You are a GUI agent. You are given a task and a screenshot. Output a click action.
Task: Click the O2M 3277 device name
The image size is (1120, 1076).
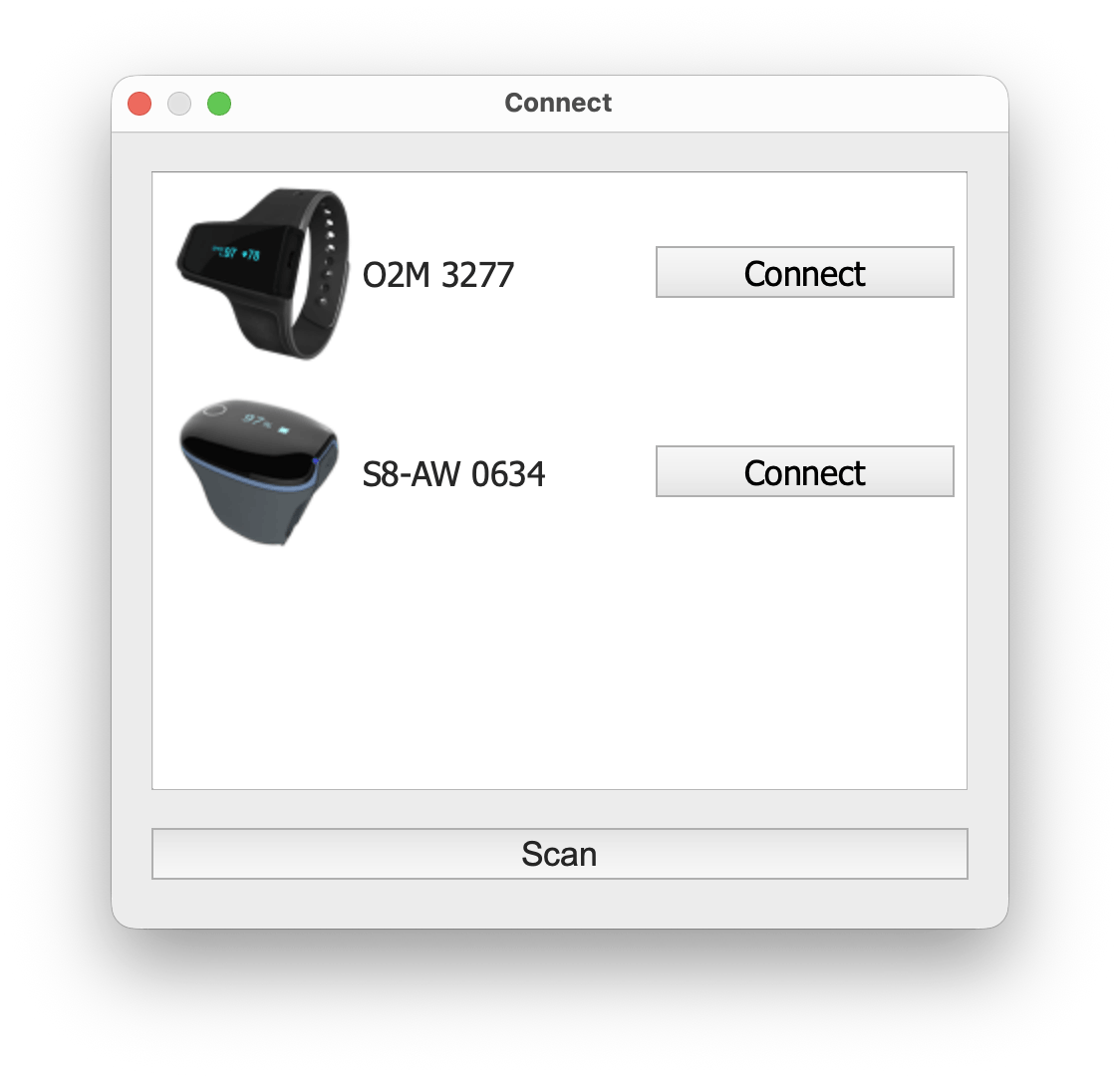tap(438, 274)
